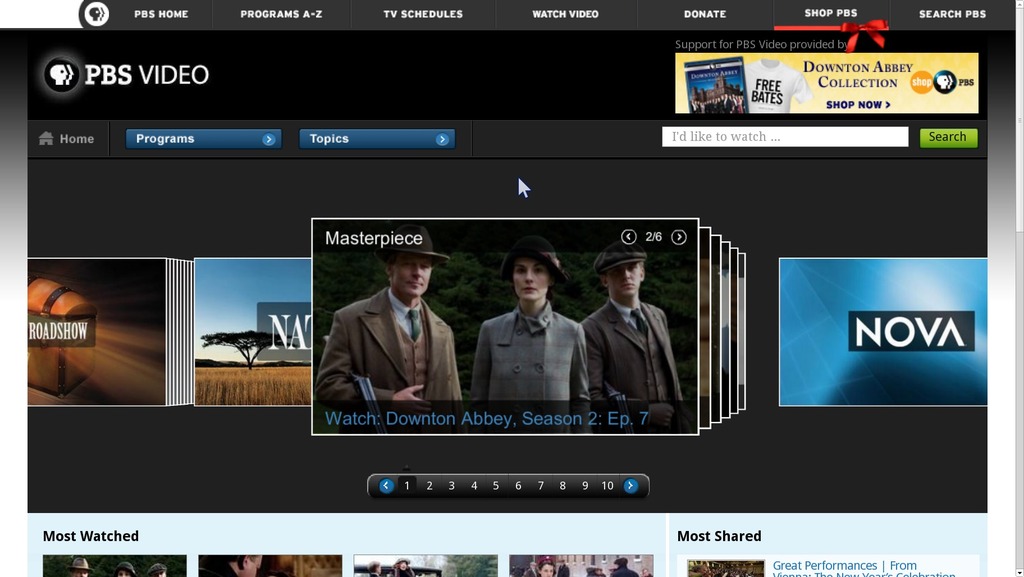Expand the Programs dropdown

click(204, 139)
